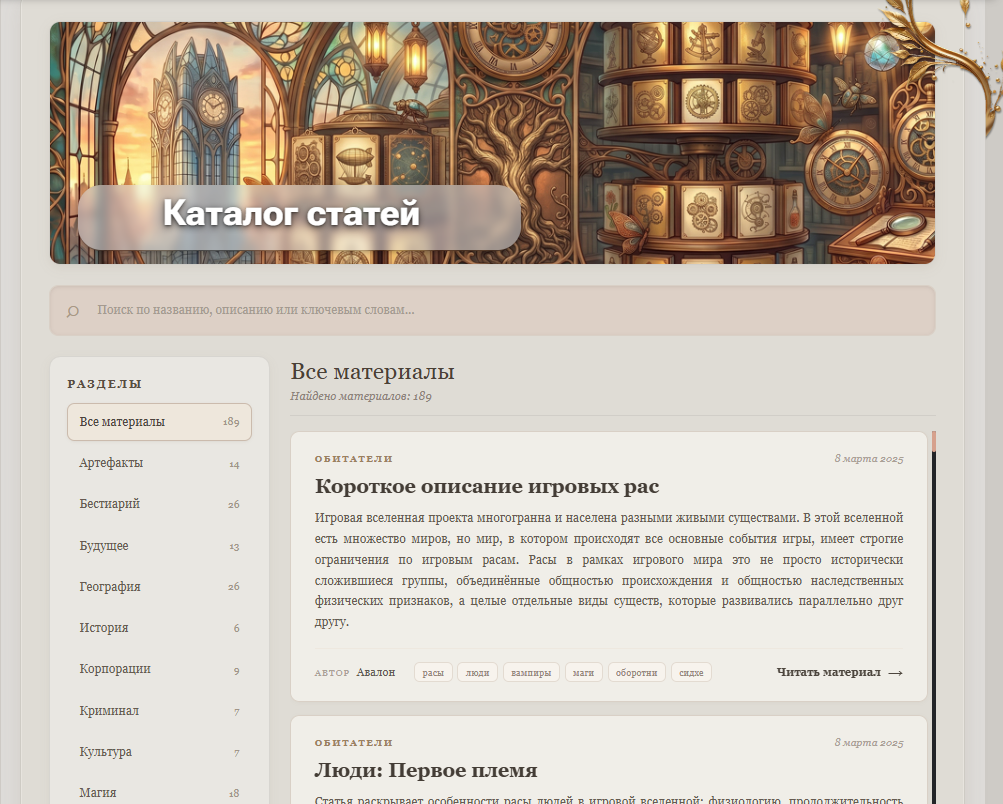The image size is (1003, 804).
Task: Click the search magnifier icon
Action: coord(73,311)
